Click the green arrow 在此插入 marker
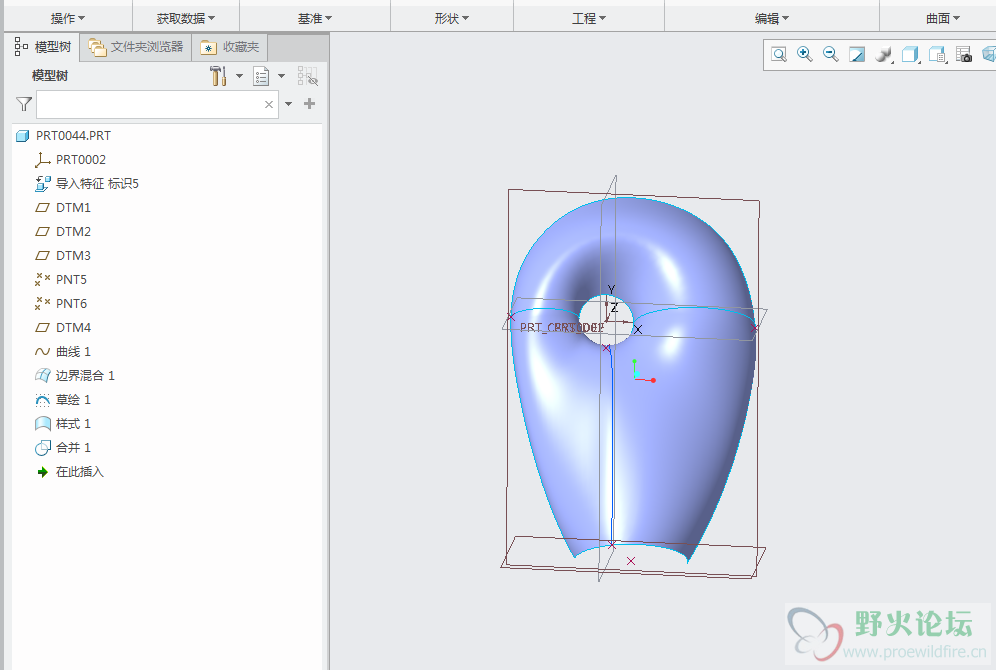Screen dimensions: 996x670 43,472
